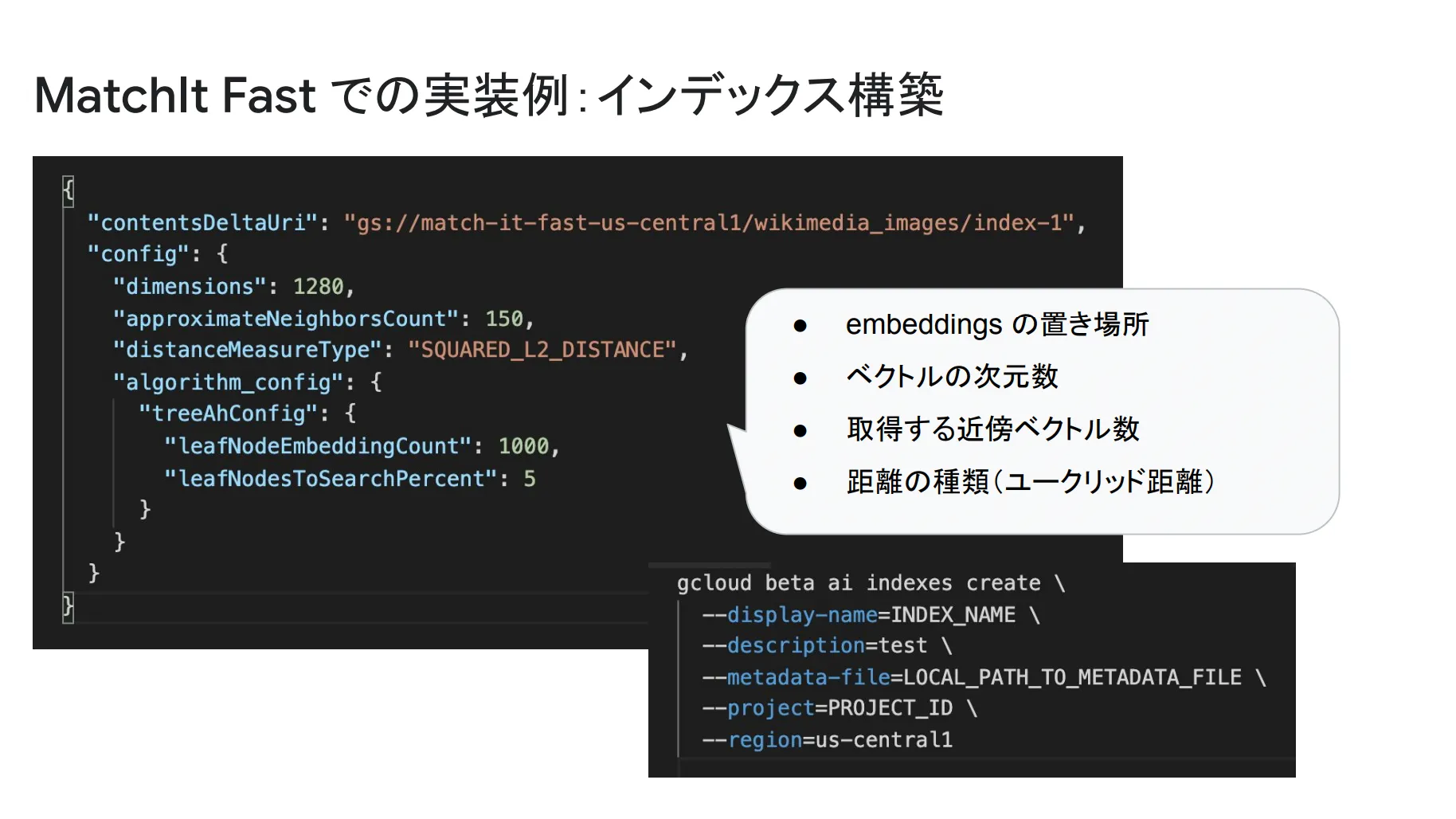This screenshot has height=819, width=1456.
Task: Click the bullet "距離の種類（ユークリッド距離）"
Action: tap(1031, 481)
